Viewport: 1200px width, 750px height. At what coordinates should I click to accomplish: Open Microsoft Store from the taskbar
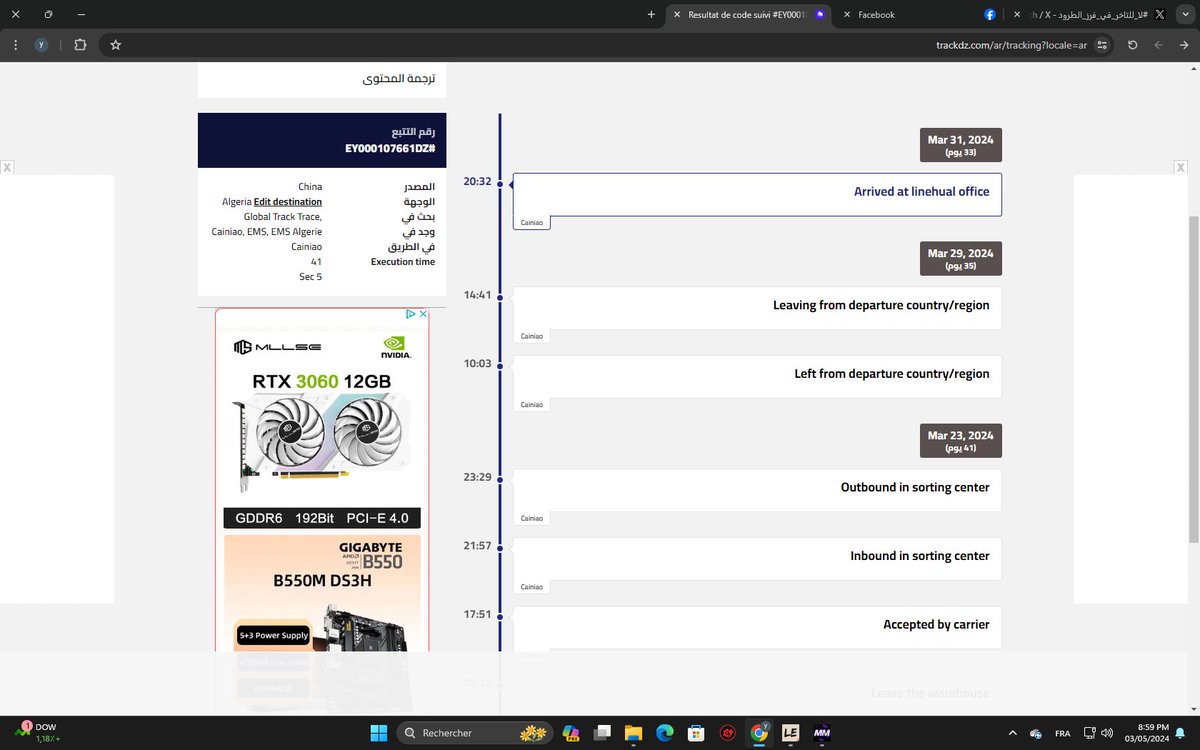[696, 733]
